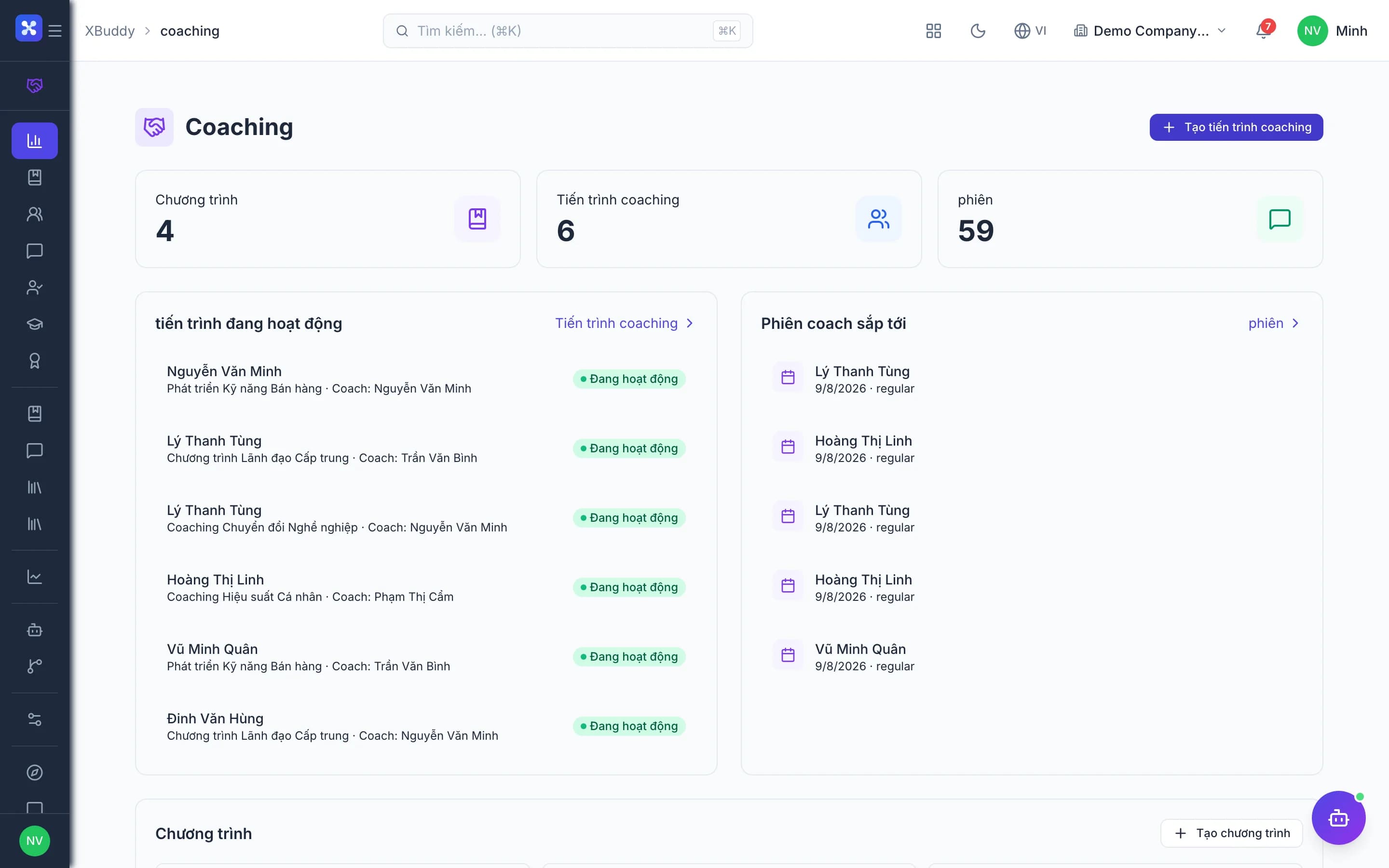Toggle dark mode with the moon icon

click(978, 31)
